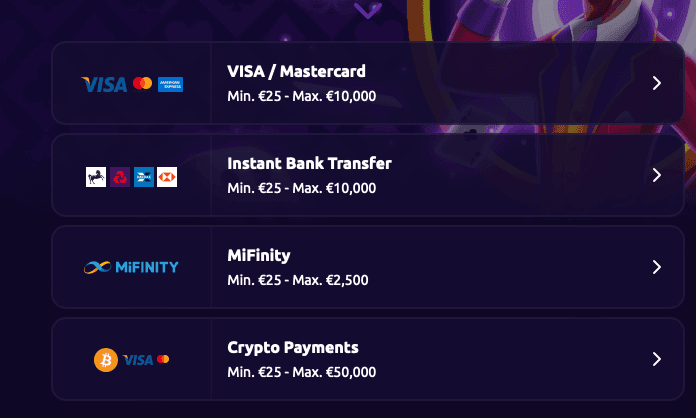Click the orange Bitcoin icon

coord(106,359)
